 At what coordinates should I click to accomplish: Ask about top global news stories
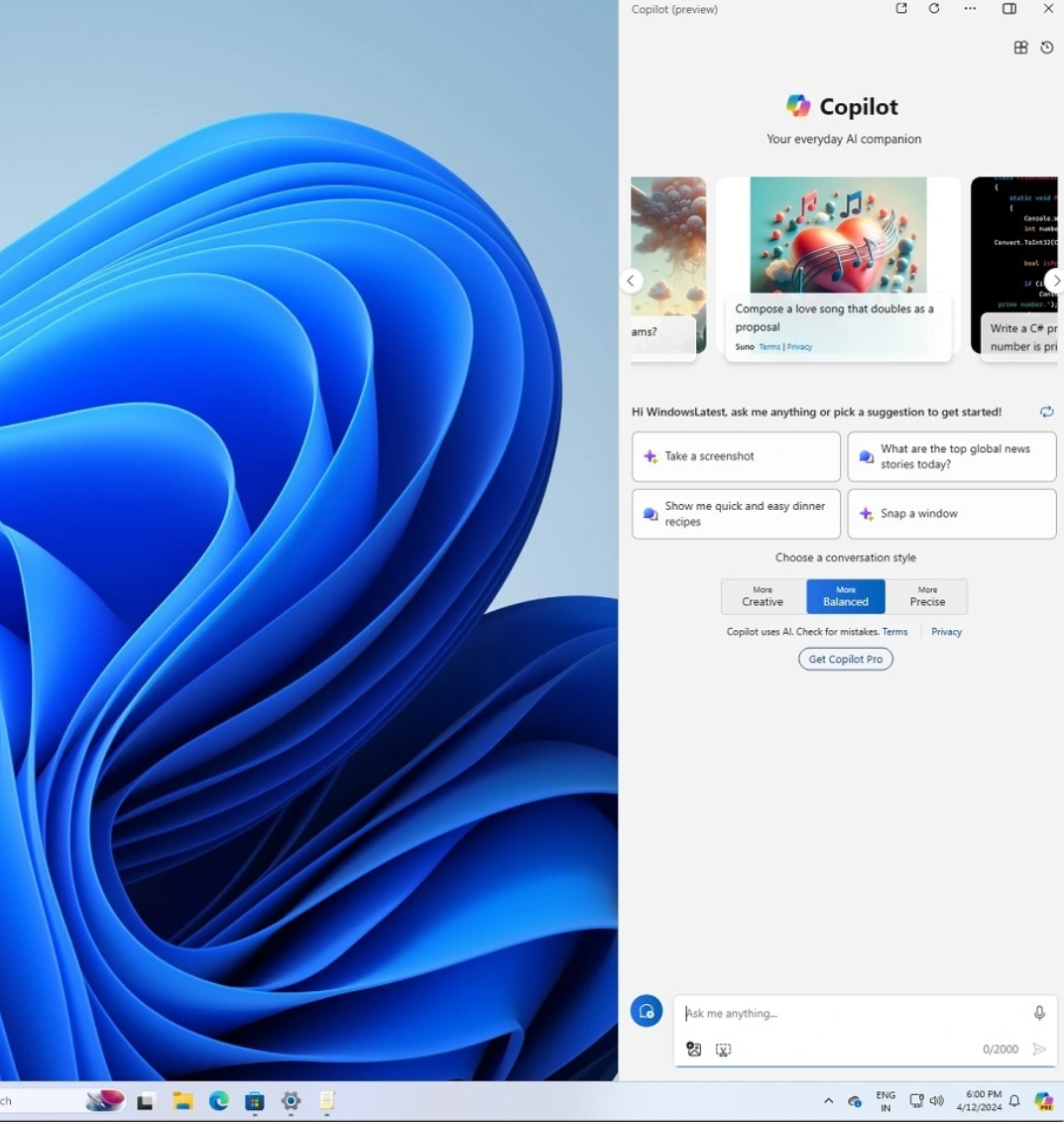952,456
